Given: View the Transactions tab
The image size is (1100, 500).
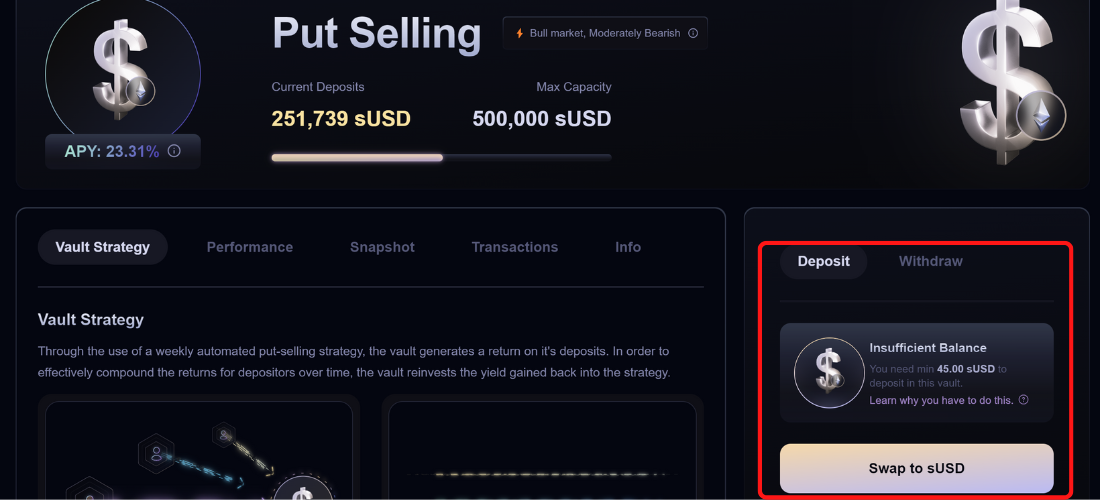Looking at the screenshot, I should click(x=515, y=247).
